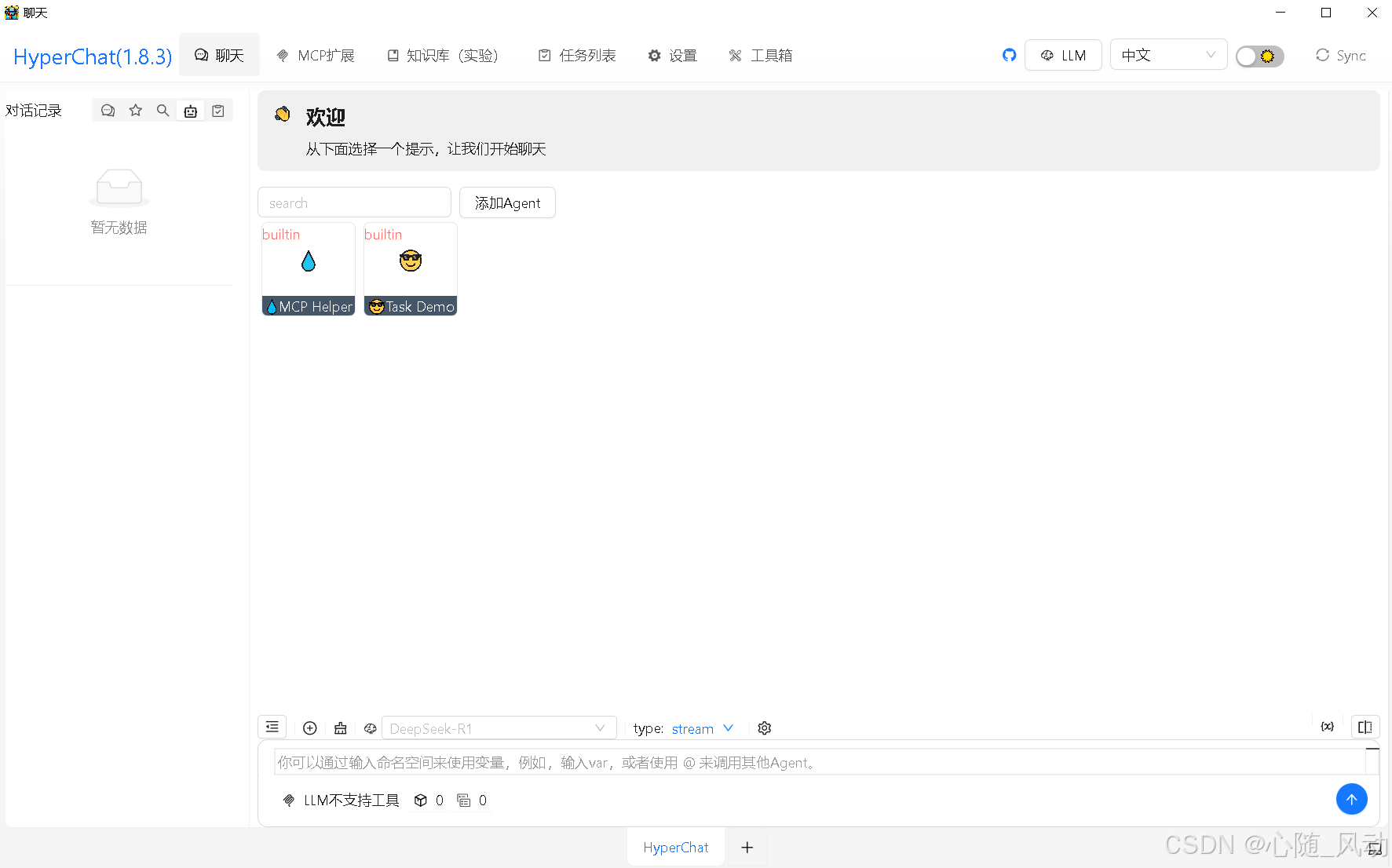Click the gear settings icon near type
The width and height of the screenshot is (1392, 868).
coord(765,728)
